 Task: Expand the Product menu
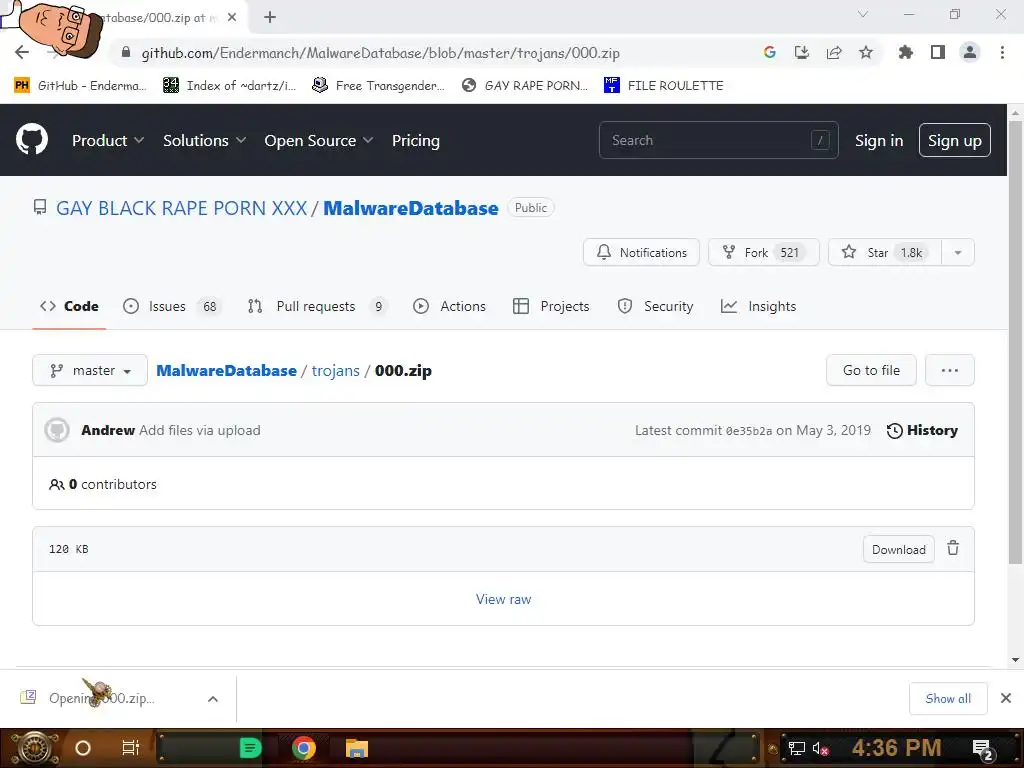tap(108, 140)
